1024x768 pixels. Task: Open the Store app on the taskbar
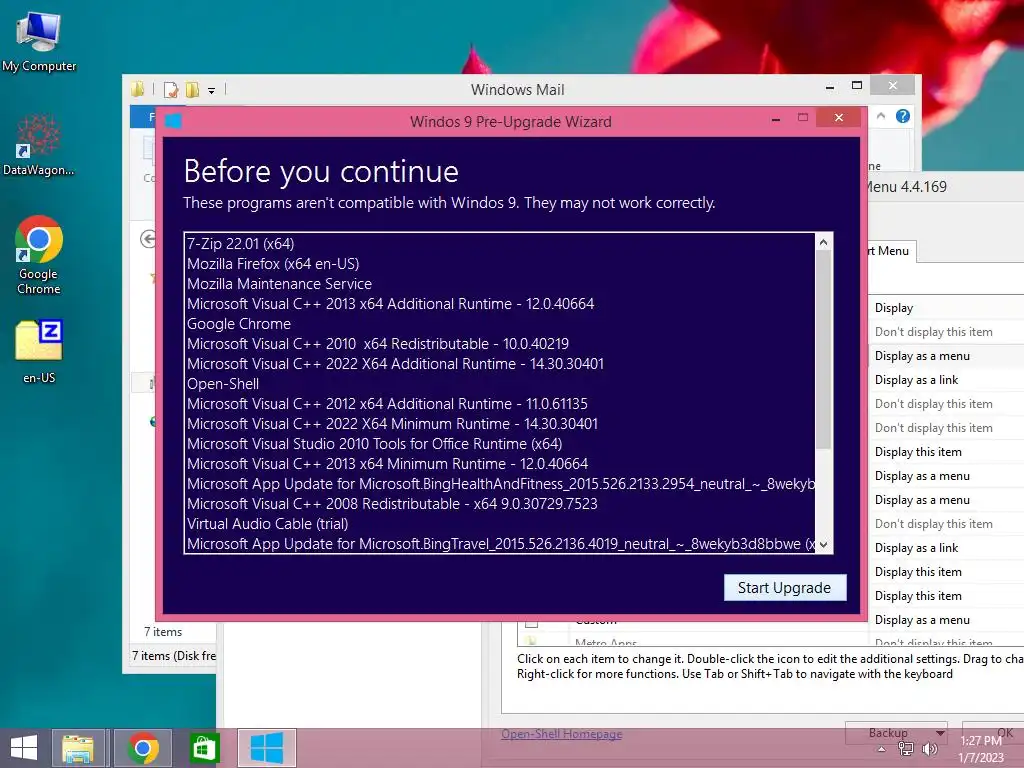204,748
